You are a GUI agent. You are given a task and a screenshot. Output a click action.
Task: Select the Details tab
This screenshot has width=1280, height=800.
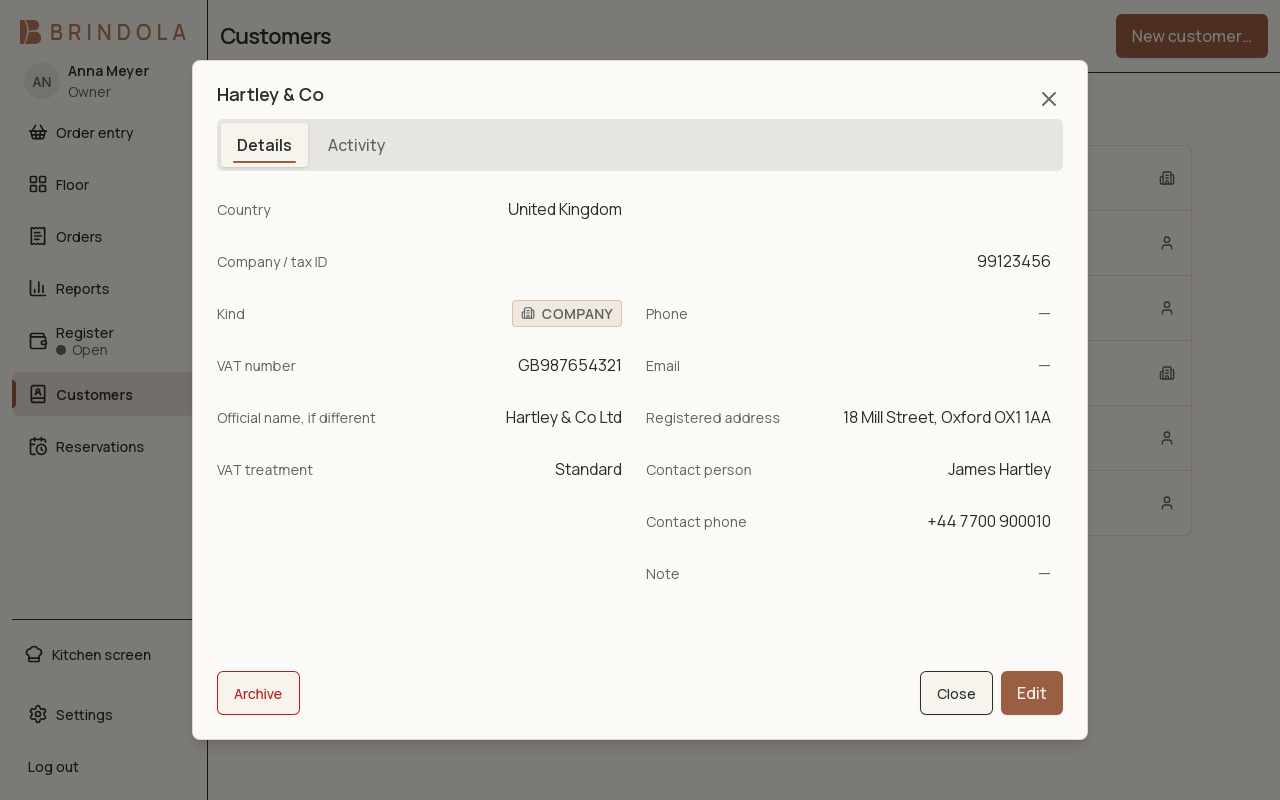(x=264, y=145)
